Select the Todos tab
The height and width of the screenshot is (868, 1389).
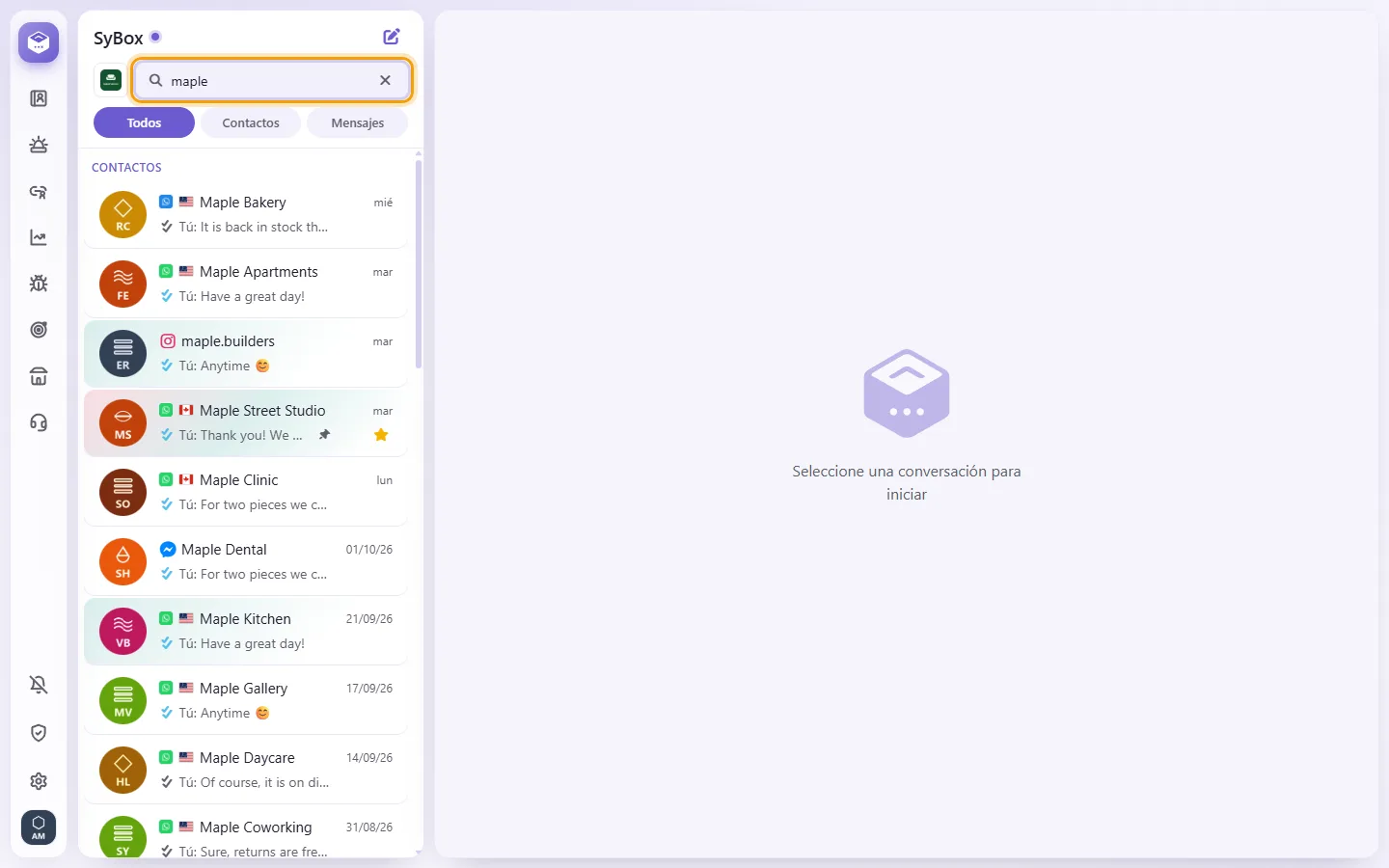[144, 122]
